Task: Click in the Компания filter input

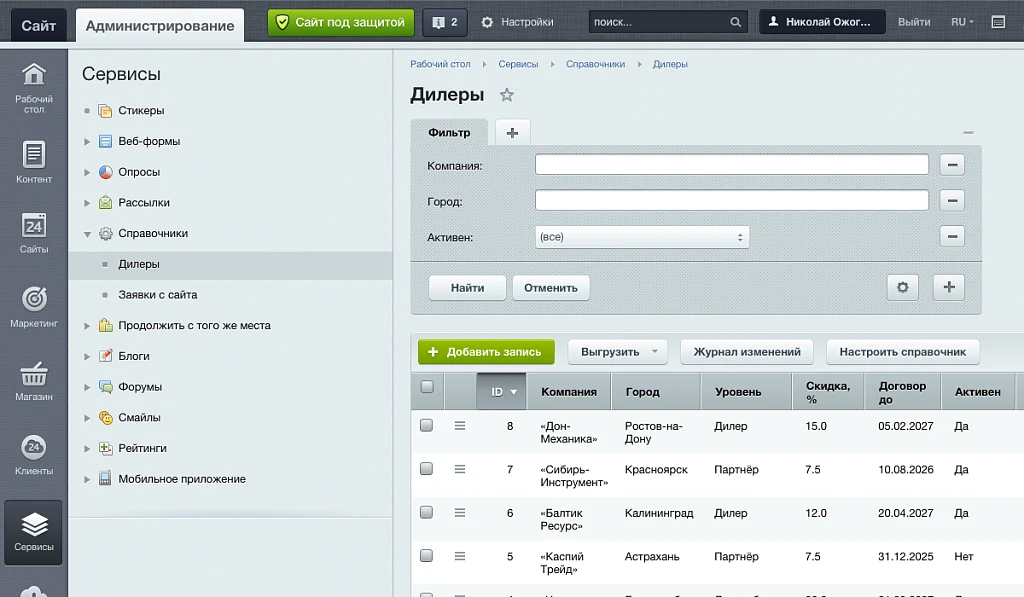Action: click(x=731, y=165)
